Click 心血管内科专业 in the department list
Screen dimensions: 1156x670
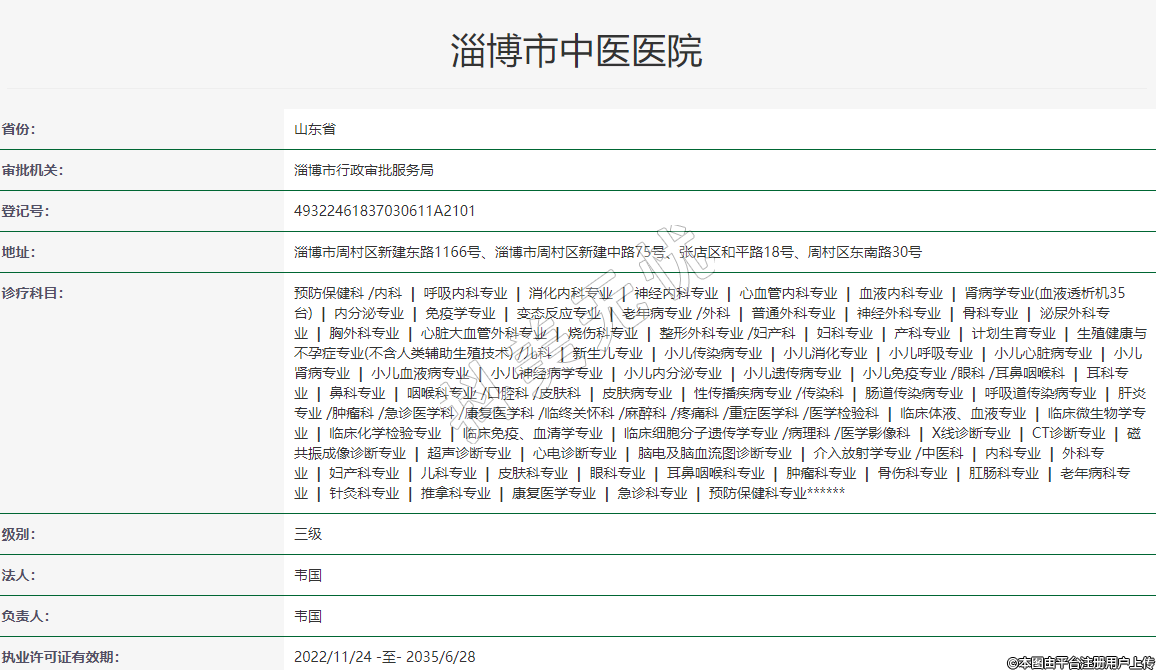[x=788, y=293]
